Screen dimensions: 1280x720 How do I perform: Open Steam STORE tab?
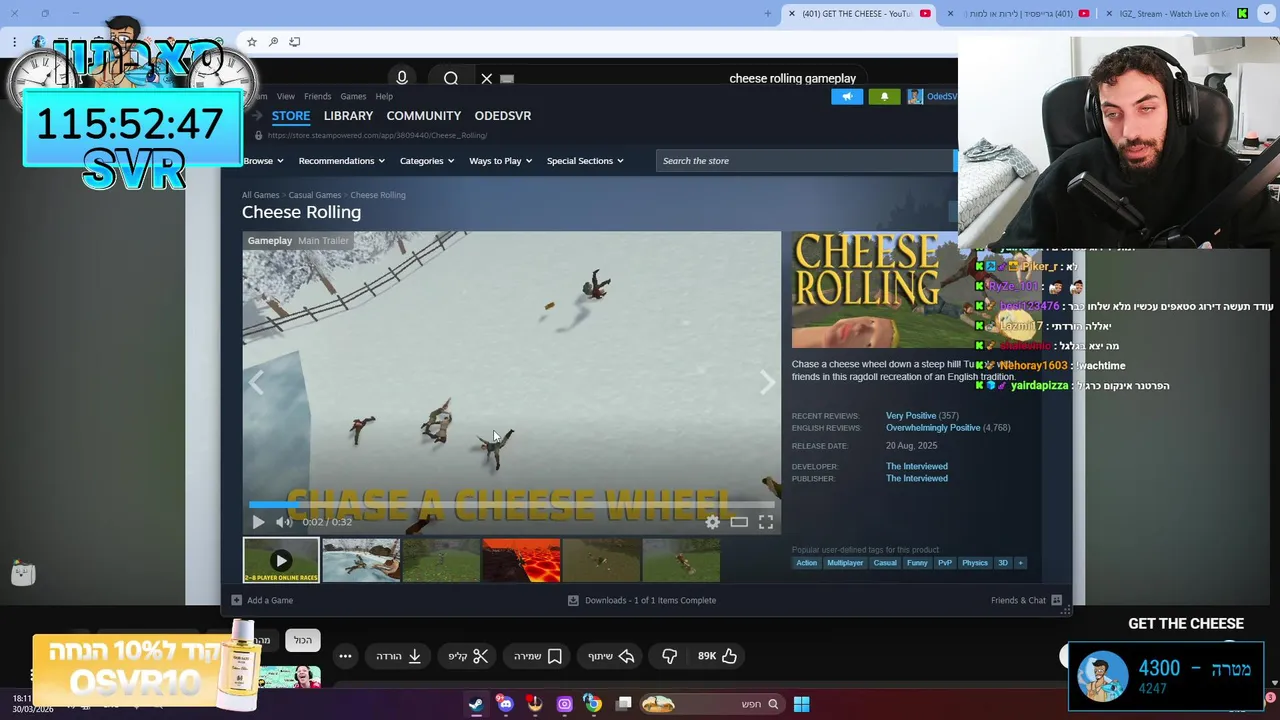point(291,116)
